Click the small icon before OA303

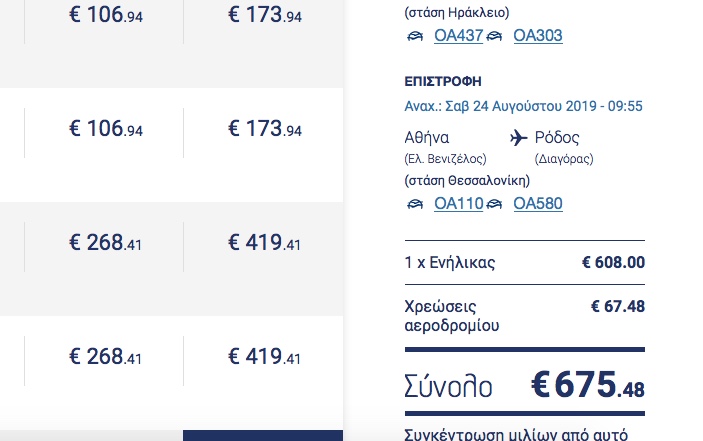[493, 37]
